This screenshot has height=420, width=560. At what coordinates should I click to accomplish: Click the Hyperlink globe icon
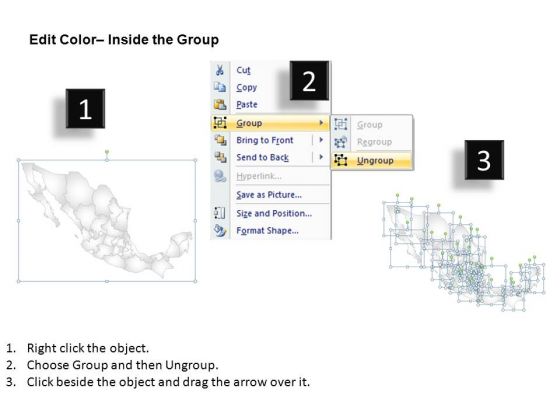pyautogui.click(x=220, y=176)
